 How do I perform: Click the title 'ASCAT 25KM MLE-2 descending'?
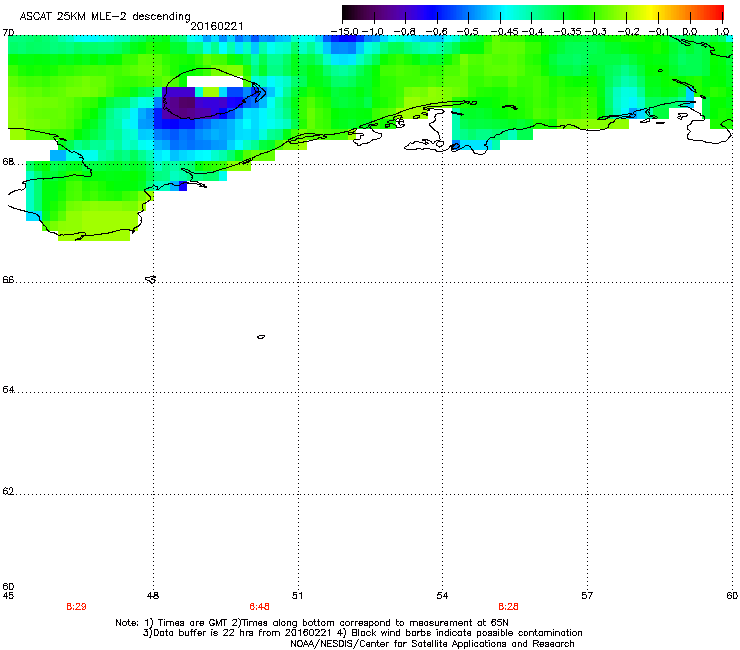pyautogui.click(x=105, y=16)
